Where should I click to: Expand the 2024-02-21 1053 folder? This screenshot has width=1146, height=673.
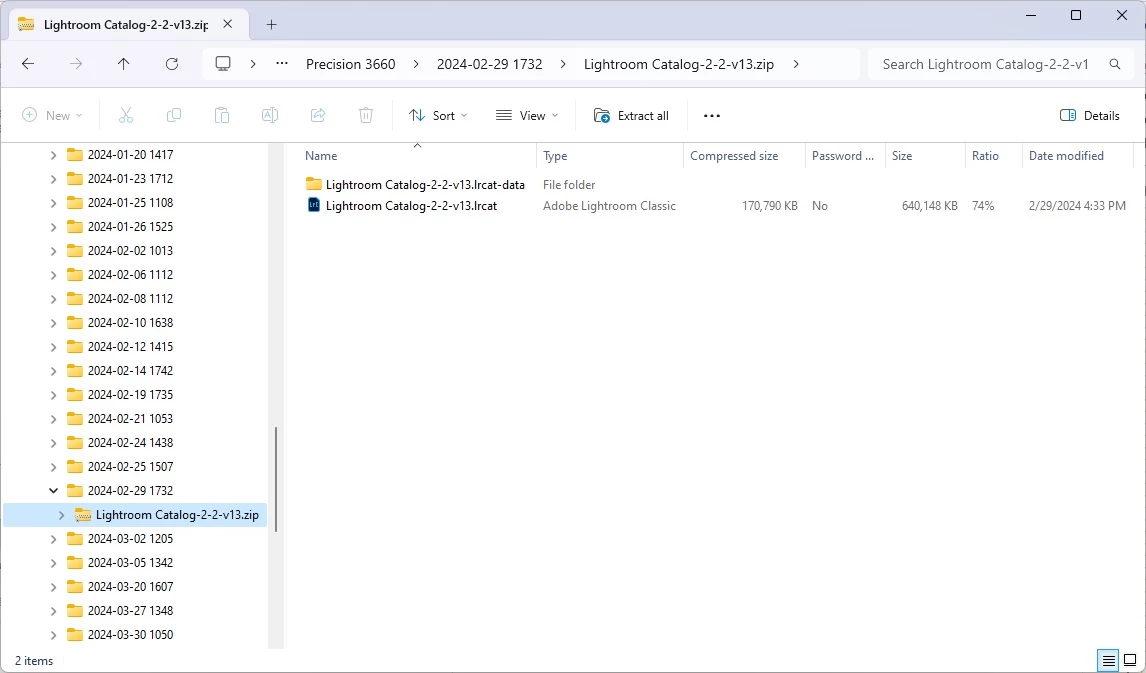(53, 419)
